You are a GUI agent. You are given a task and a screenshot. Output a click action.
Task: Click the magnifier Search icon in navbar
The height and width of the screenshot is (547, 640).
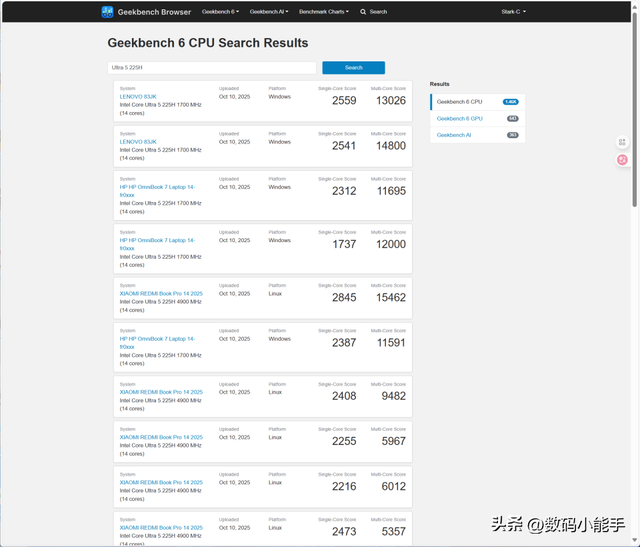point(363,12)
